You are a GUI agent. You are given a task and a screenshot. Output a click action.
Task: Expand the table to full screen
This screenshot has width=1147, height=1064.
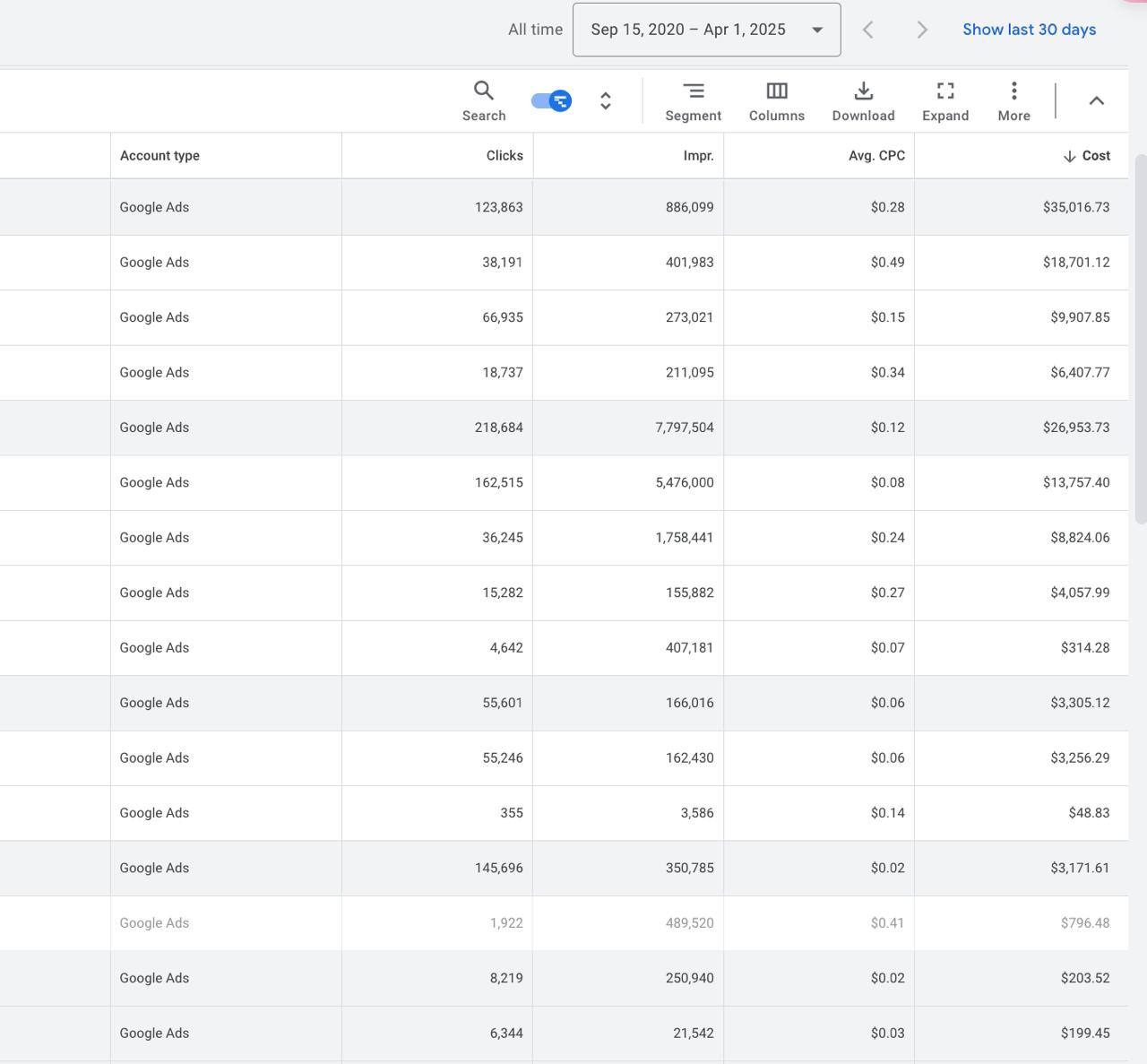945,100
